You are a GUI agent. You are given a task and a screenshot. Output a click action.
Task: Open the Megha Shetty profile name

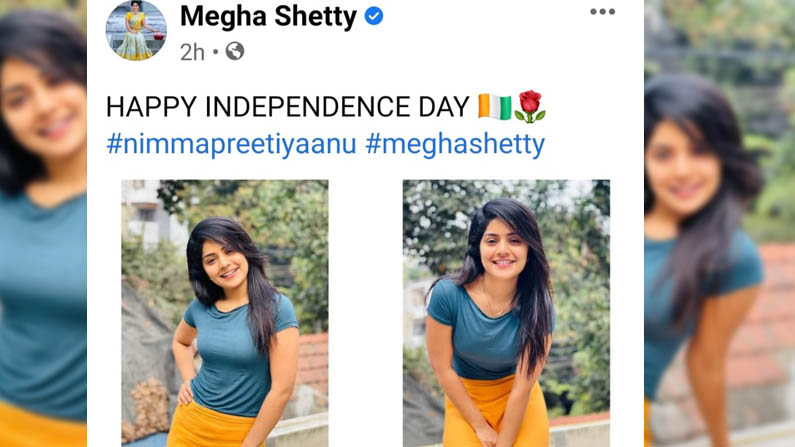268,16
